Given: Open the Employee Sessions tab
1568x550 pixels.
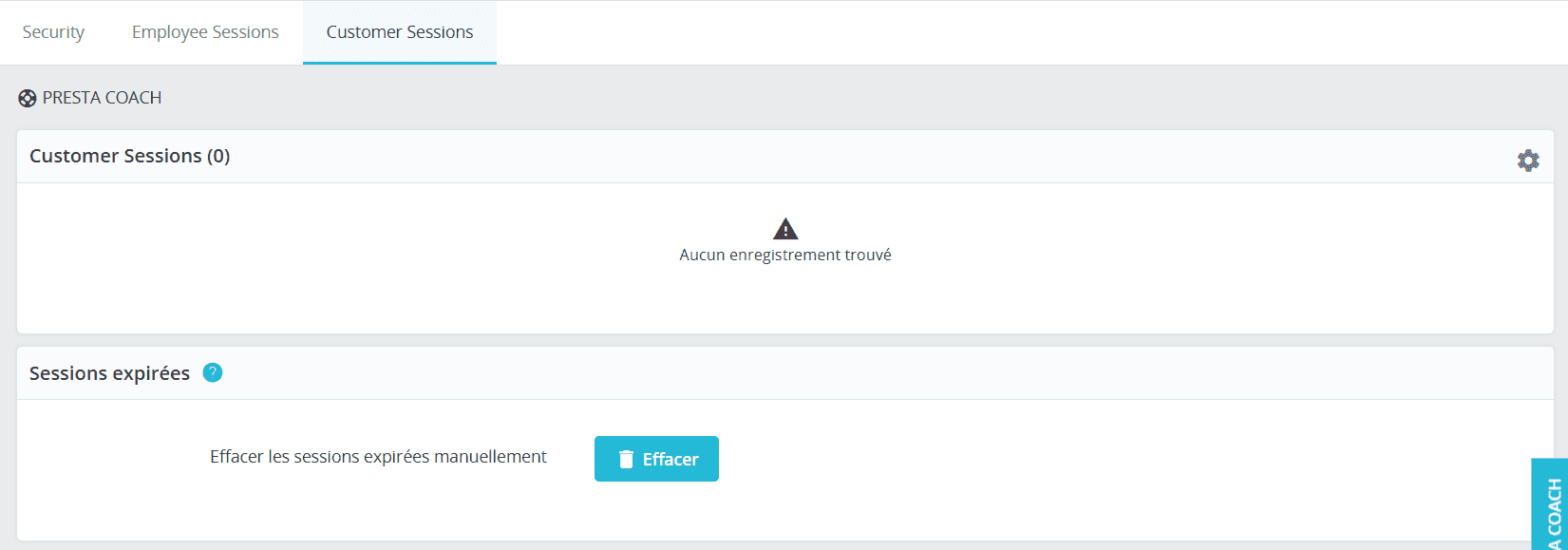Looking at the screenshot, I should (205, 32).
